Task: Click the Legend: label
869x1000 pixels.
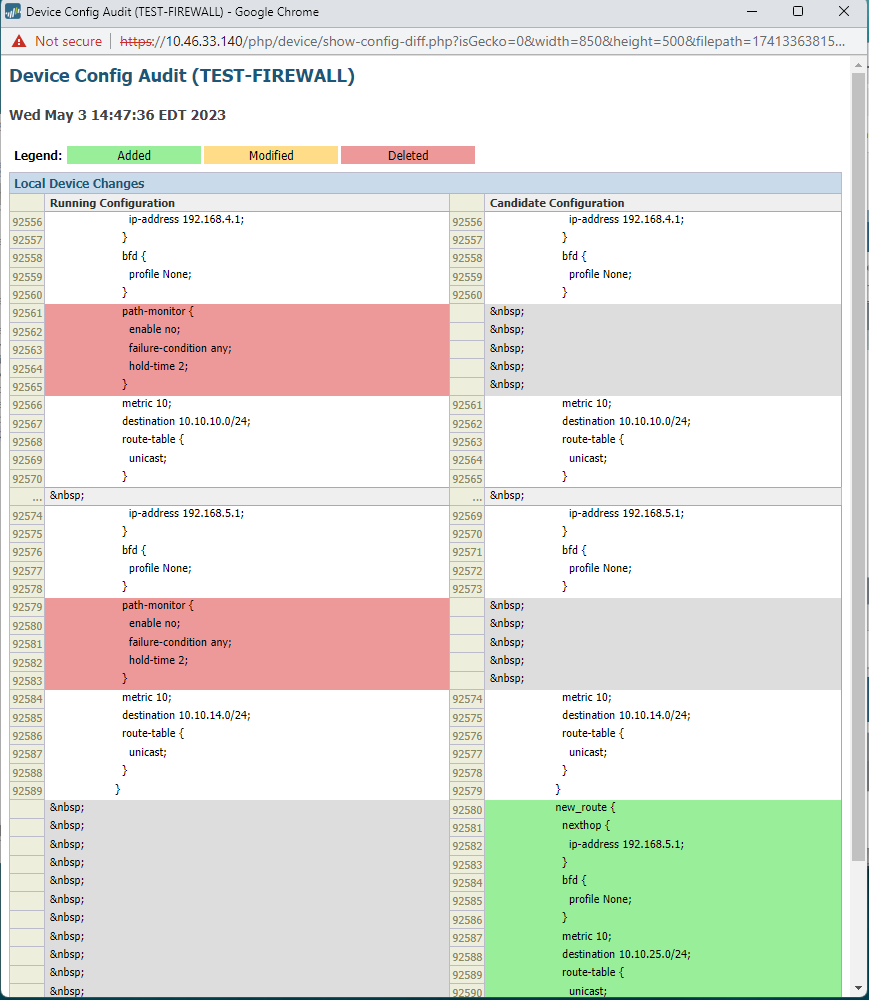Action: [x=38, y=155]
